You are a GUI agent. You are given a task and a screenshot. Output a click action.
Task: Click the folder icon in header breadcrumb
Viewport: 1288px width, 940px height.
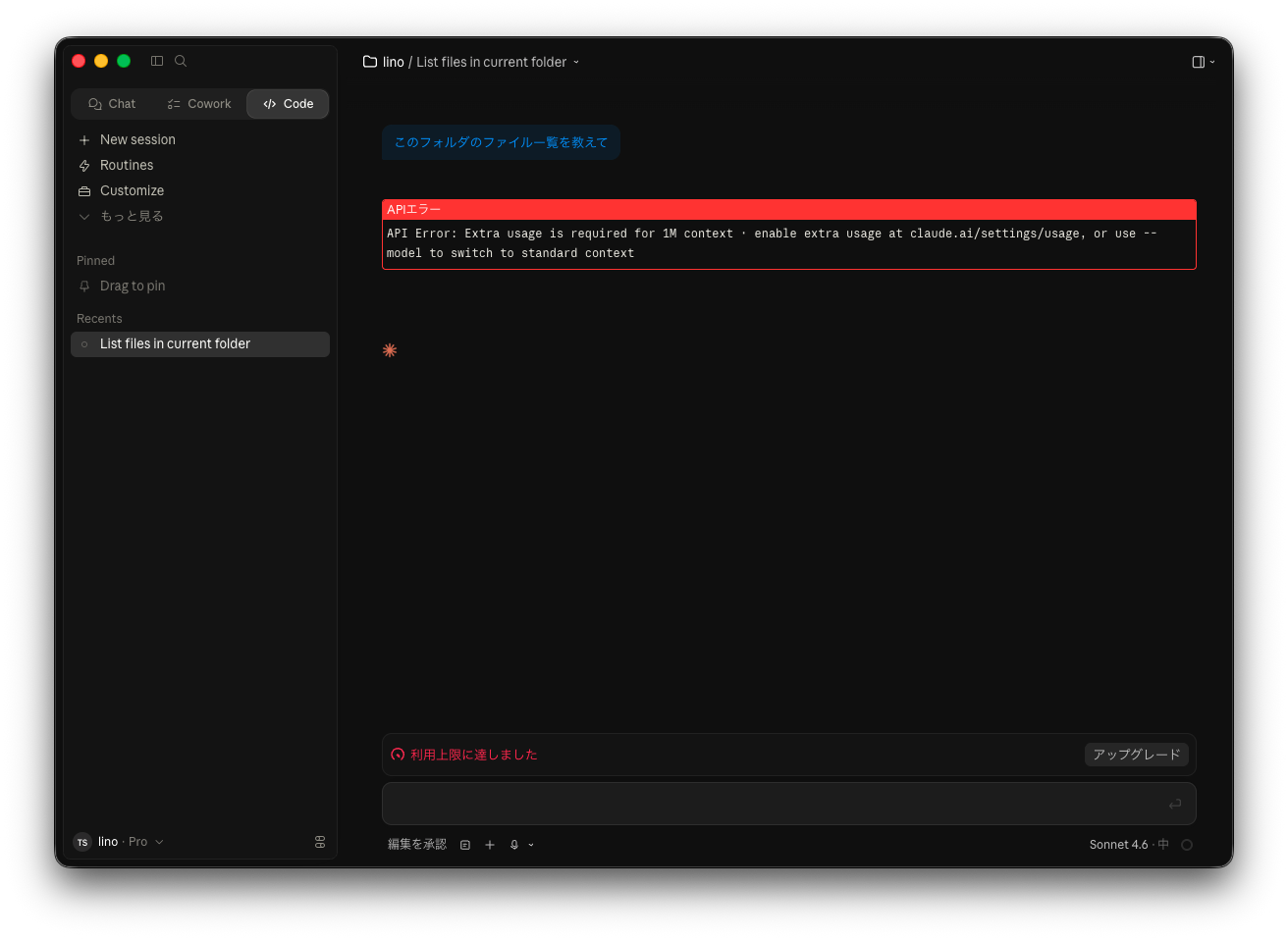tap(370, 62)
